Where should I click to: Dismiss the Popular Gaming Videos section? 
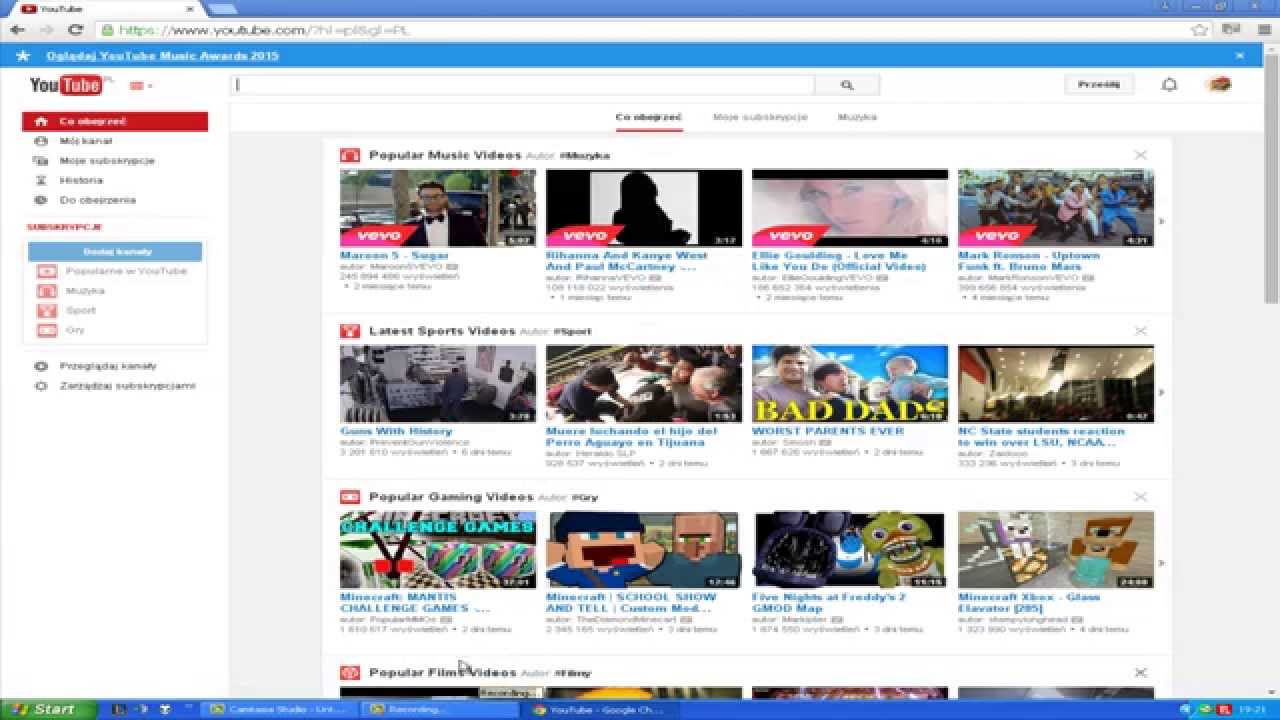tap(1140, 497)
